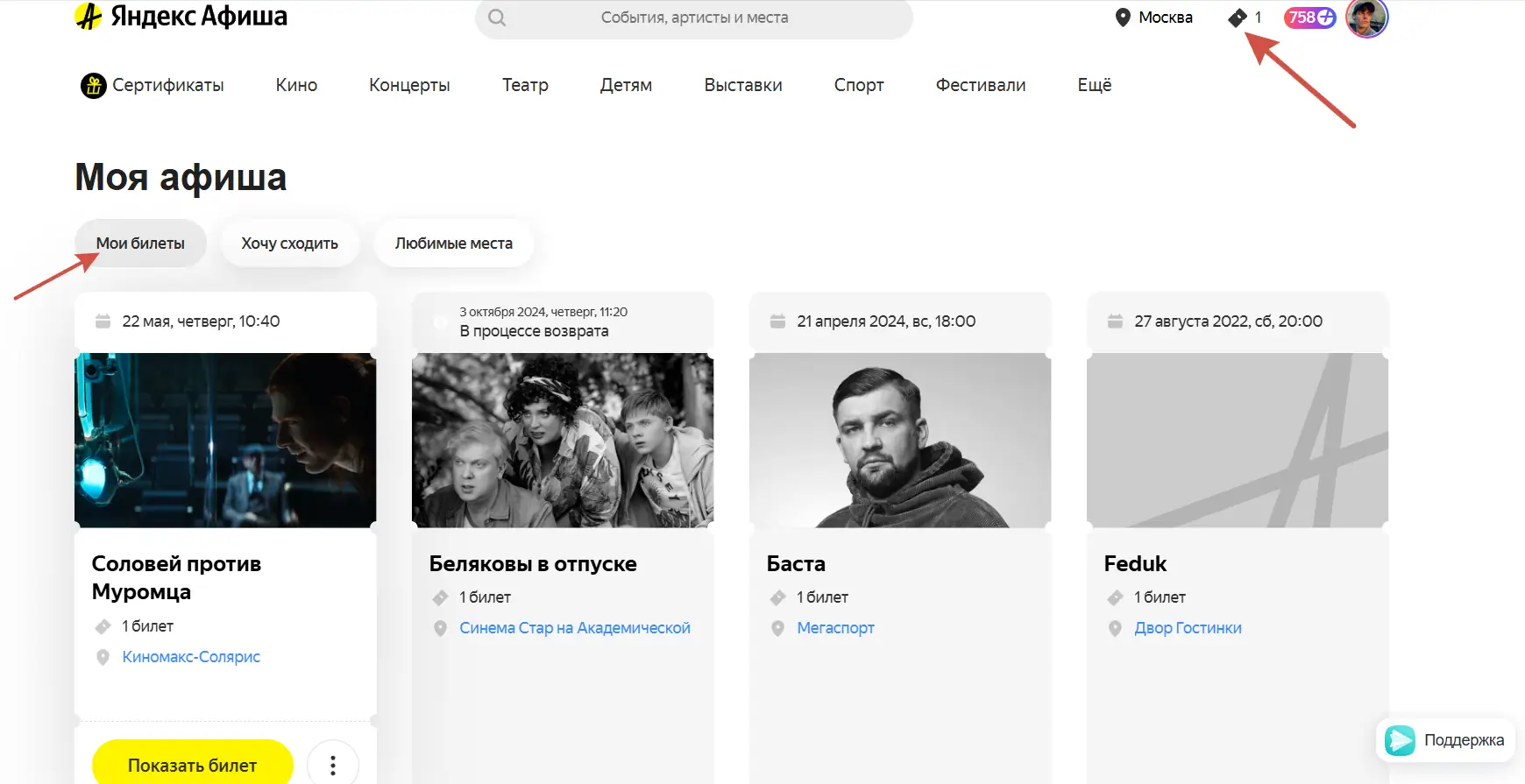Open the Мегаспорт venue link

pos(835,628)
